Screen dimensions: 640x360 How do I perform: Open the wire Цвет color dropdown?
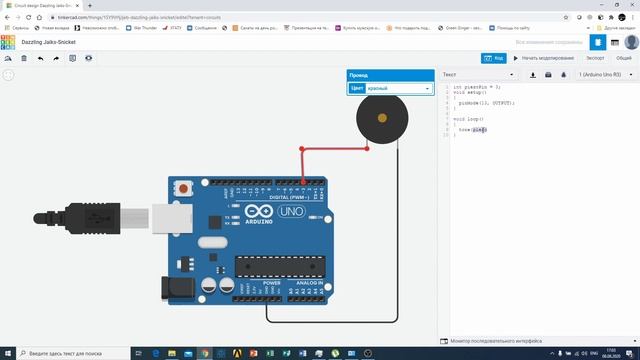(x=398, y=88)
